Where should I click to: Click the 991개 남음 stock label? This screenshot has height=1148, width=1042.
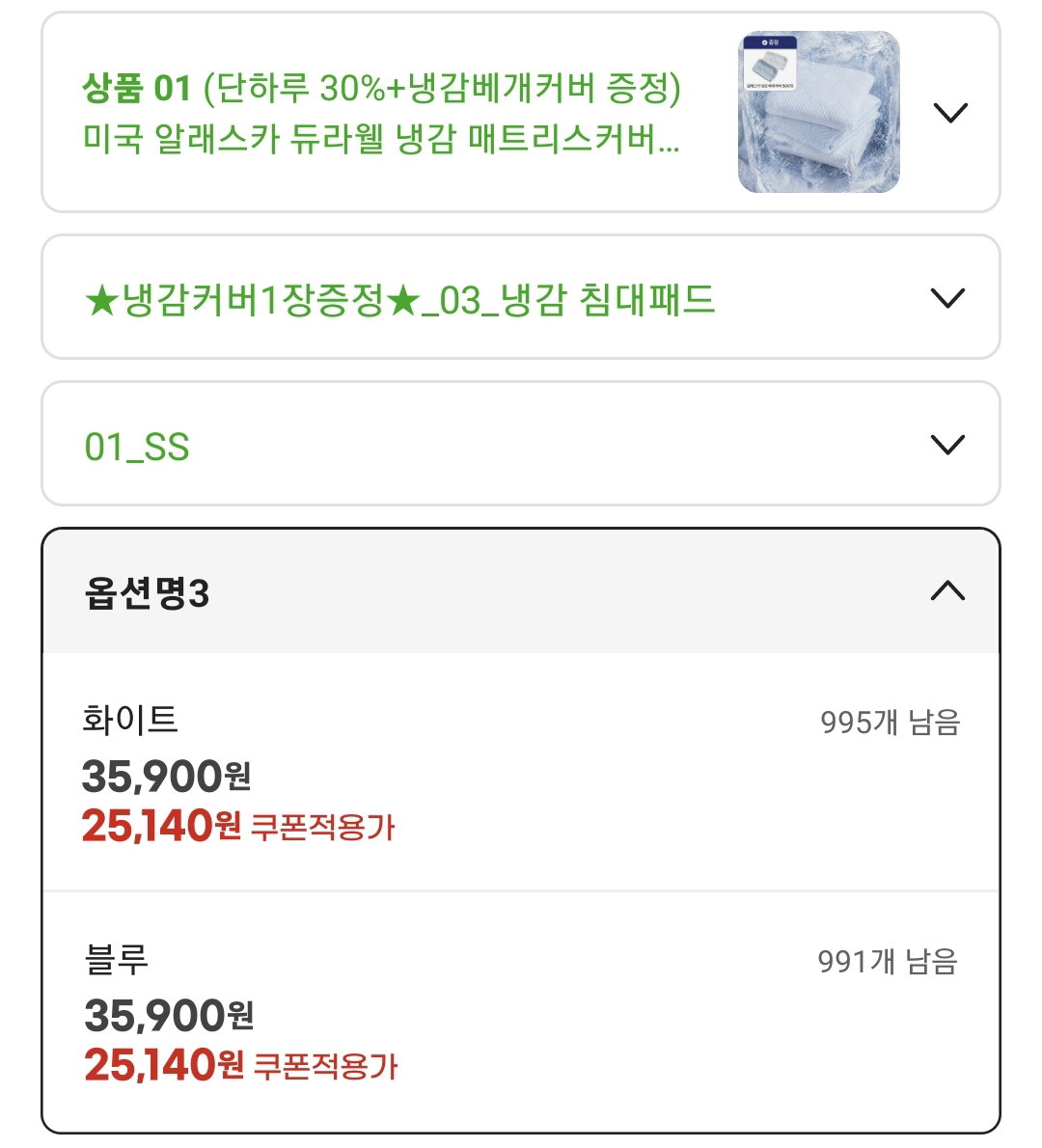pos(888,961)
